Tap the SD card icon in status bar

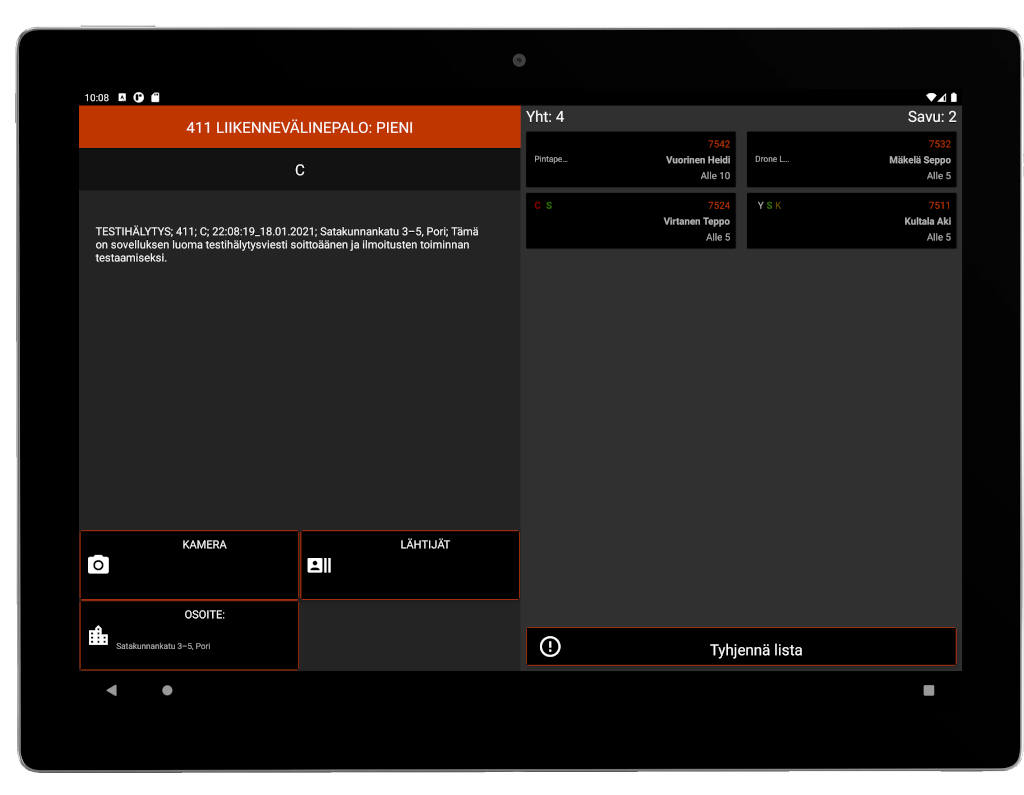tap(155, 98)
